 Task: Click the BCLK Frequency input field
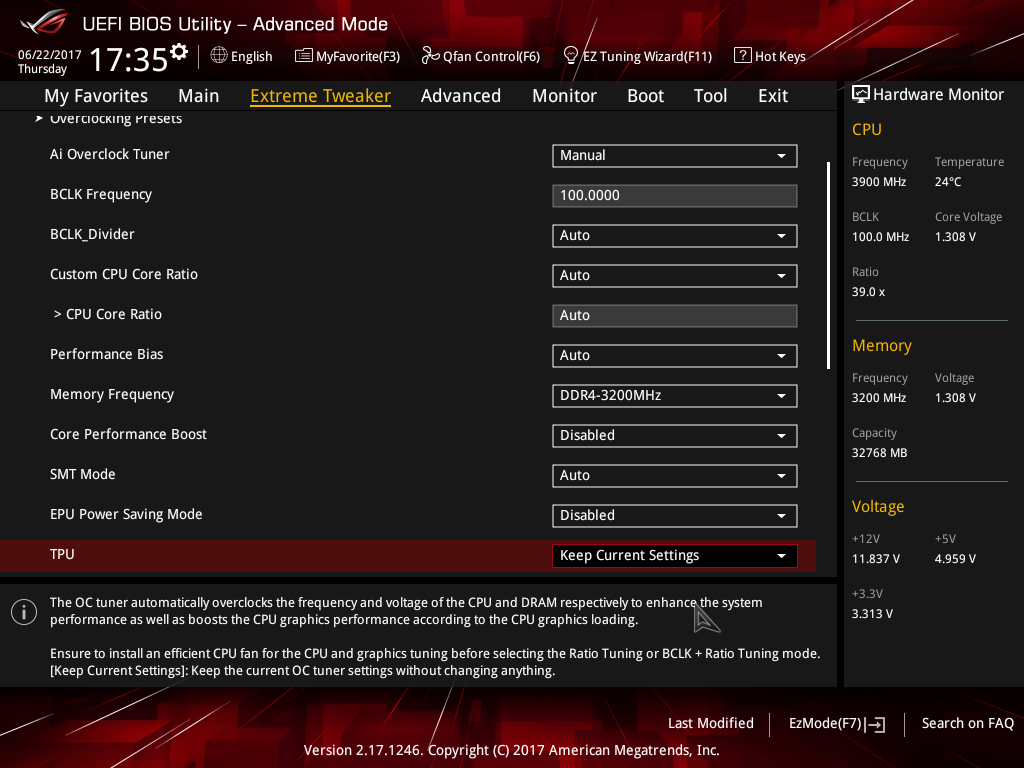(675, 195)
